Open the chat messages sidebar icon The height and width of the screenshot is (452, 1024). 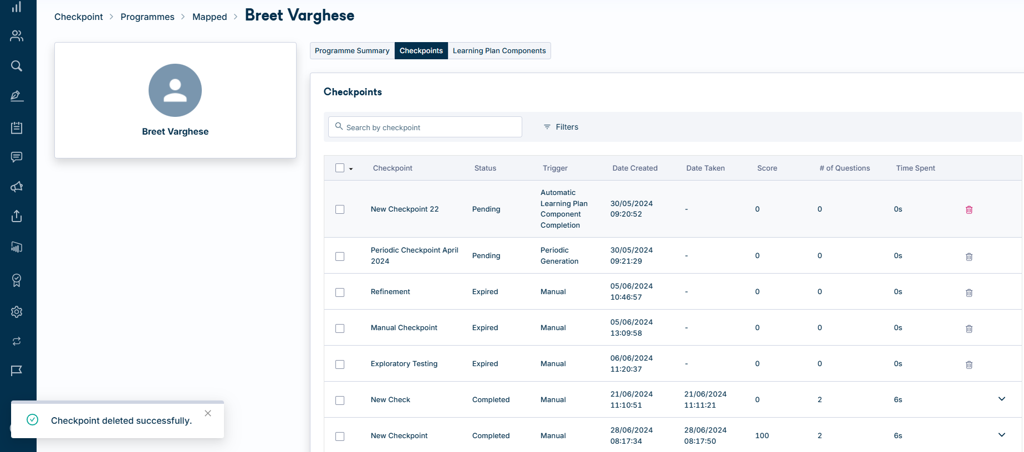click(16, 157)
